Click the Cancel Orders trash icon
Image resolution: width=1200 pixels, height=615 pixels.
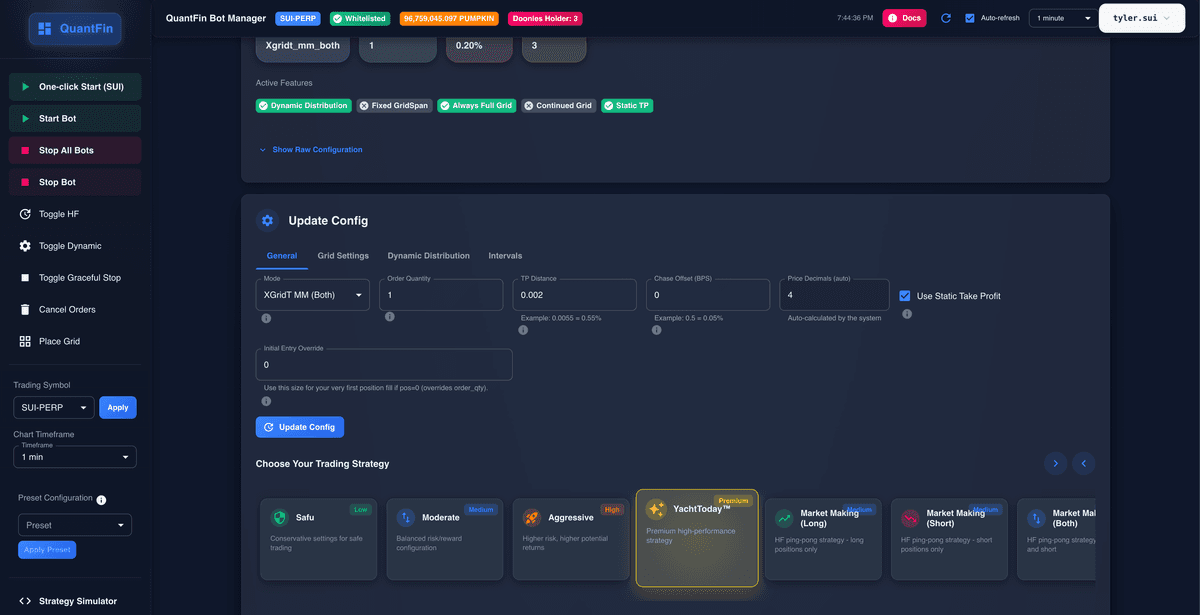click(25, 310)
